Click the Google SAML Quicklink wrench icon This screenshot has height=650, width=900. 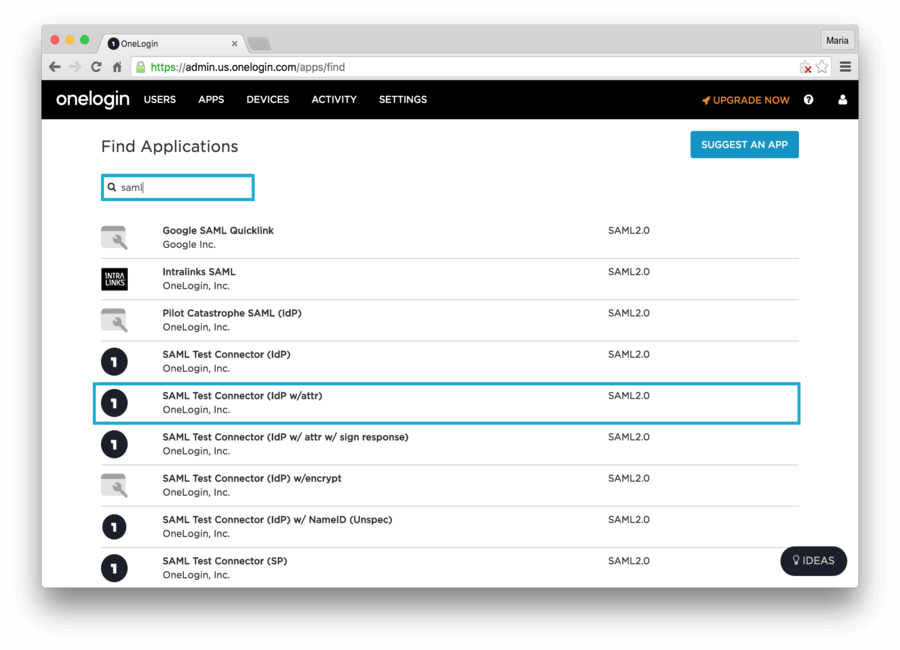tap(115, 238)
